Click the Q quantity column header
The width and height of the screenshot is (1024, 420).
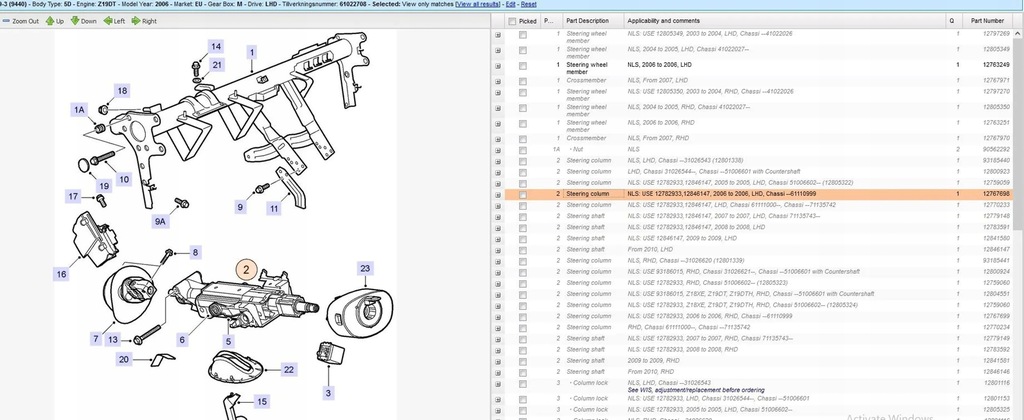click(952, 21)
